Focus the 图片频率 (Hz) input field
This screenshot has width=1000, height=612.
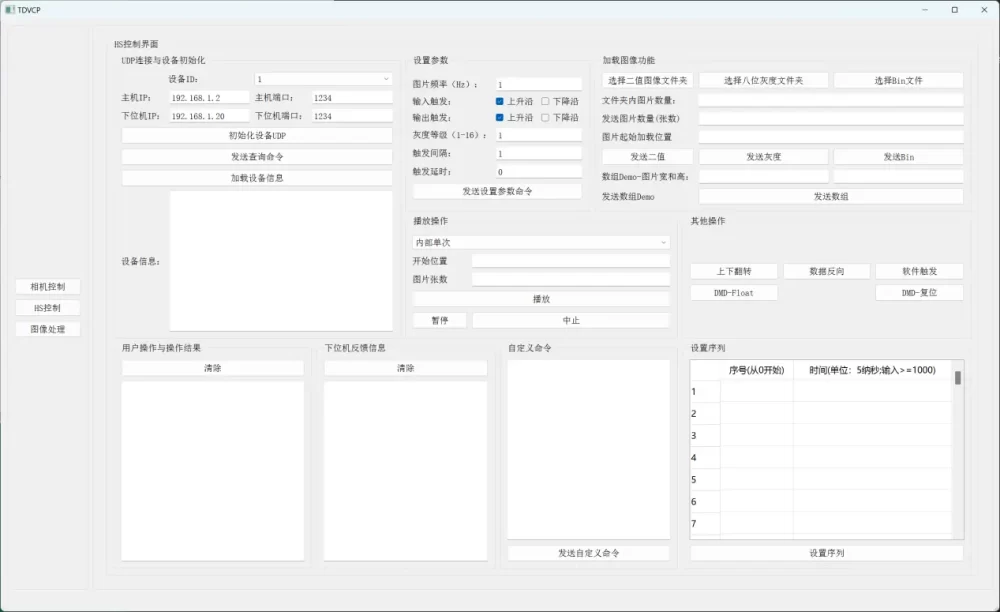538,85
